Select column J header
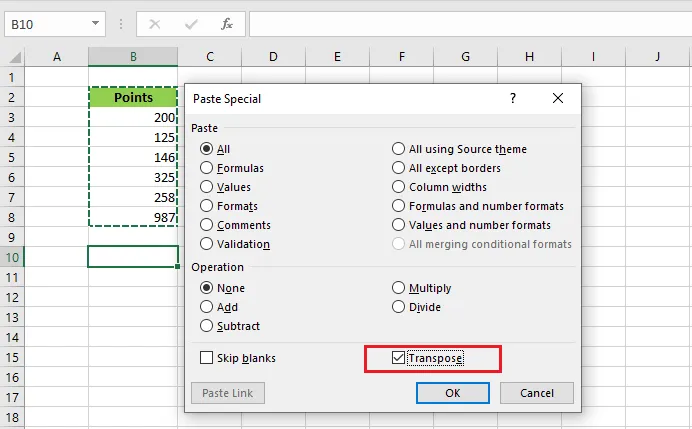692x429 pixels. pos(658,57)
